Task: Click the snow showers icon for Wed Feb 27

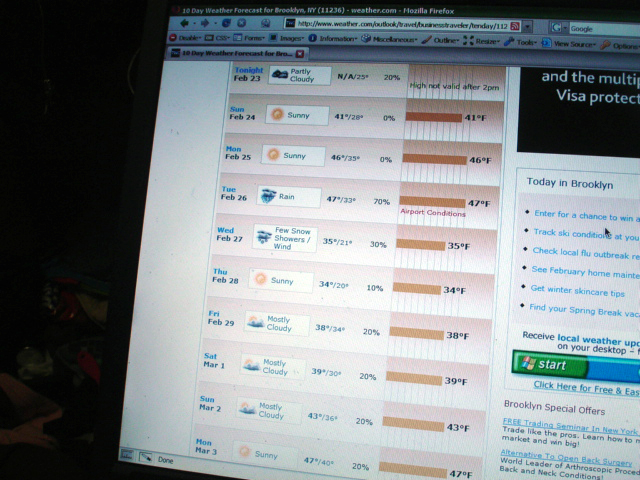Action: [263, 238]
